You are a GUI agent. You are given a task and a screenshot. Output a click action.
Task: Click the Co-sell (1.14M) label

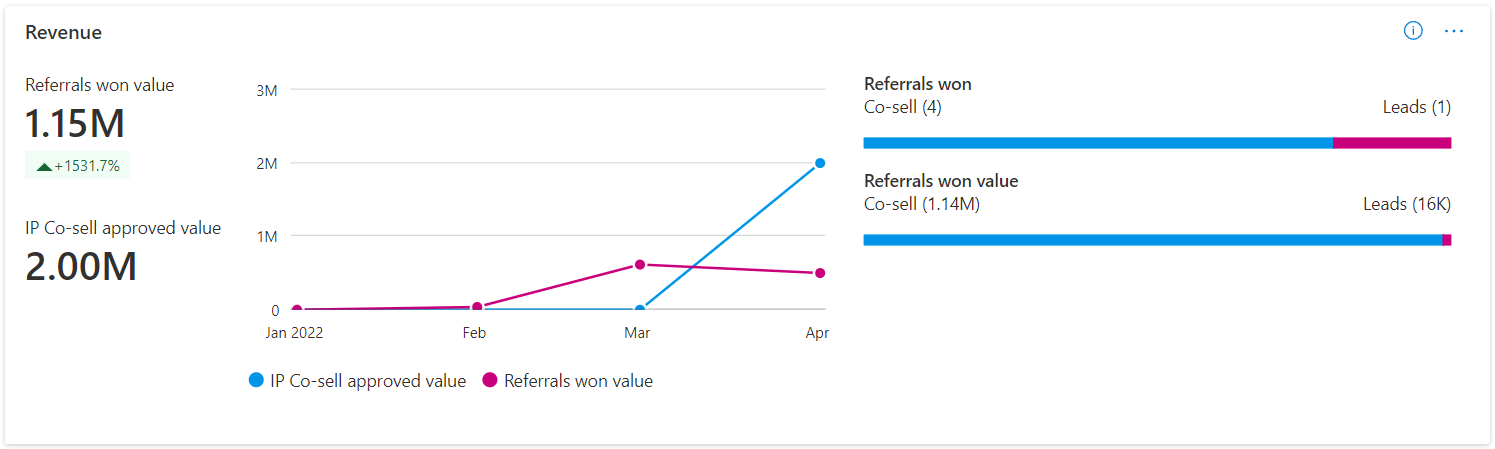(x=921, y=204)
